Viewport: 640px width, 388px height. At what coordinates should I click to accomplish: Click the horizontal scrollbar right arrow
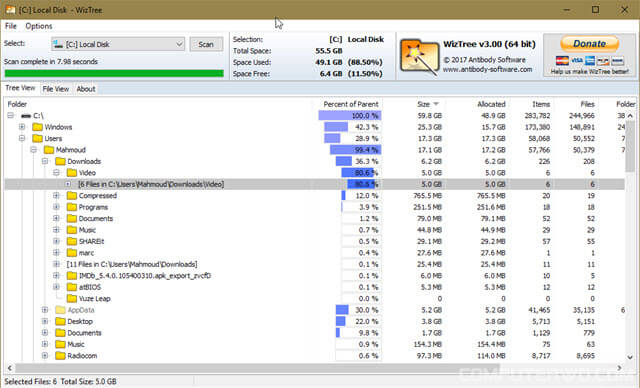click(x=619, y=368)
